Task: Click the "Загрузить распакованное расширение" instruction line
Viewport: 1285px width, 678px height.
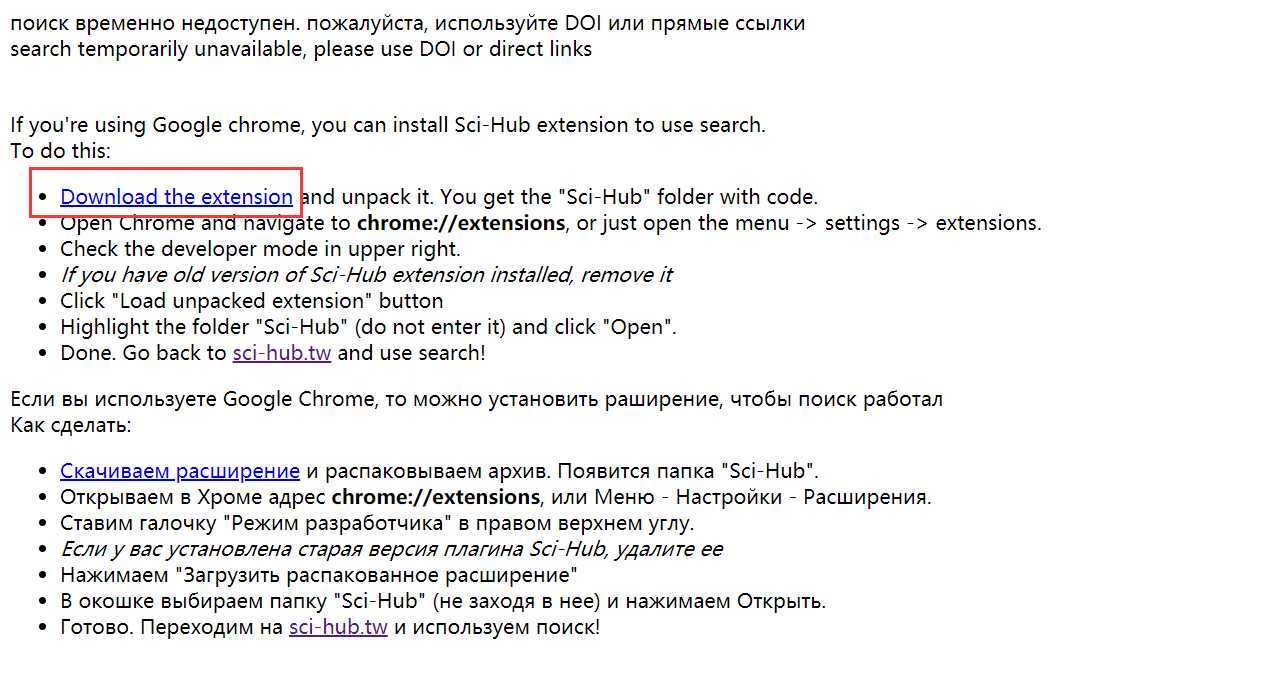Action: click(319, 575)
